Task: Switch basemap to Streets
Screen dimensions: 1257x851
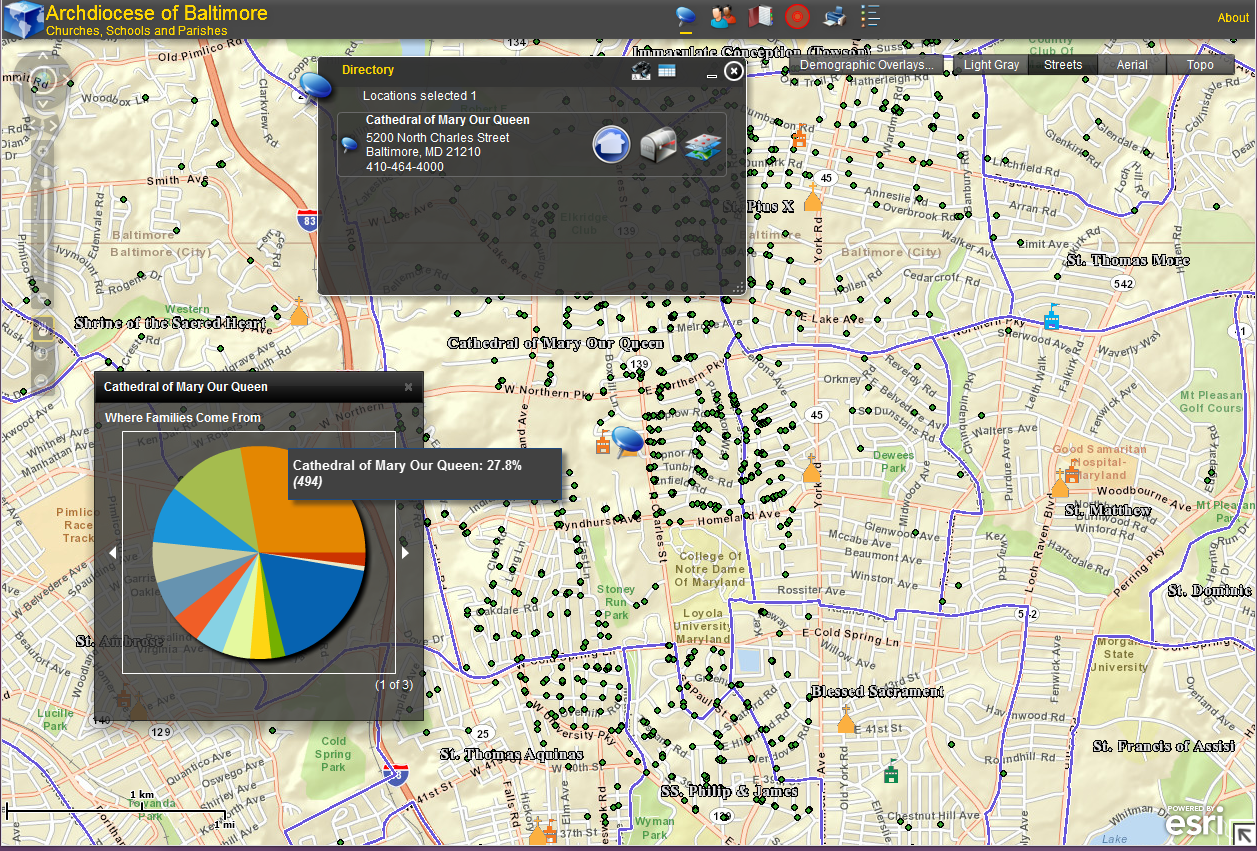Action: coord(1063,65)
